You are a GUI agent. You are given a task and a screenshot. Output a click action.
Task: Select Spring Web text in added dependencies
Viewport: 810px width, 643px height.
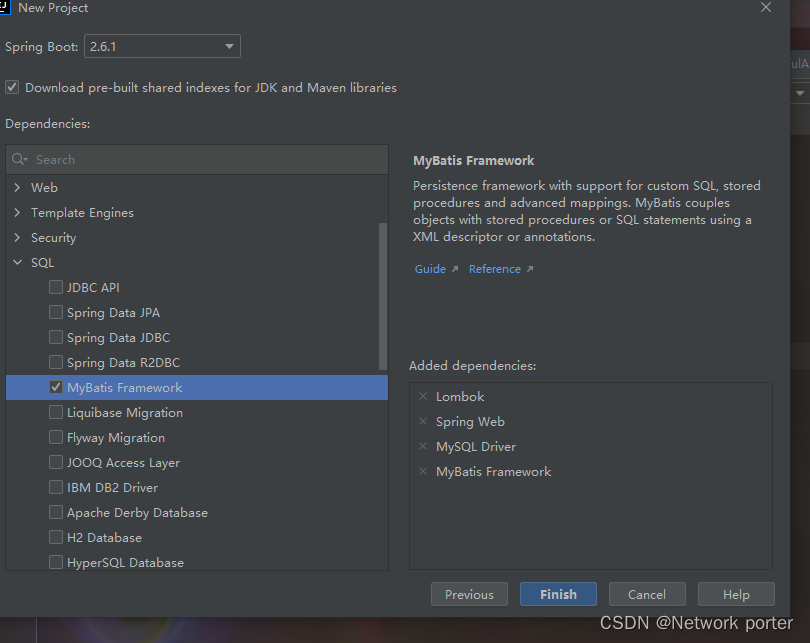470,422
